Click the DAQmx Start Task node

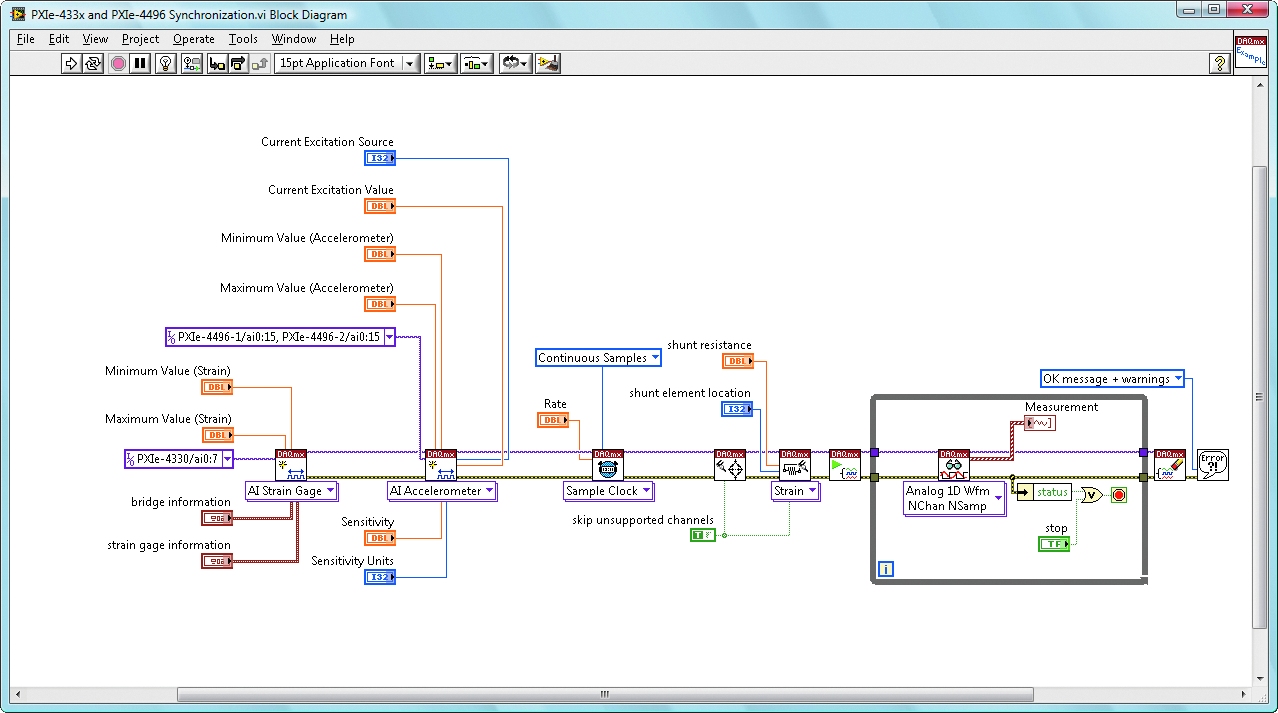pos(844,465)
